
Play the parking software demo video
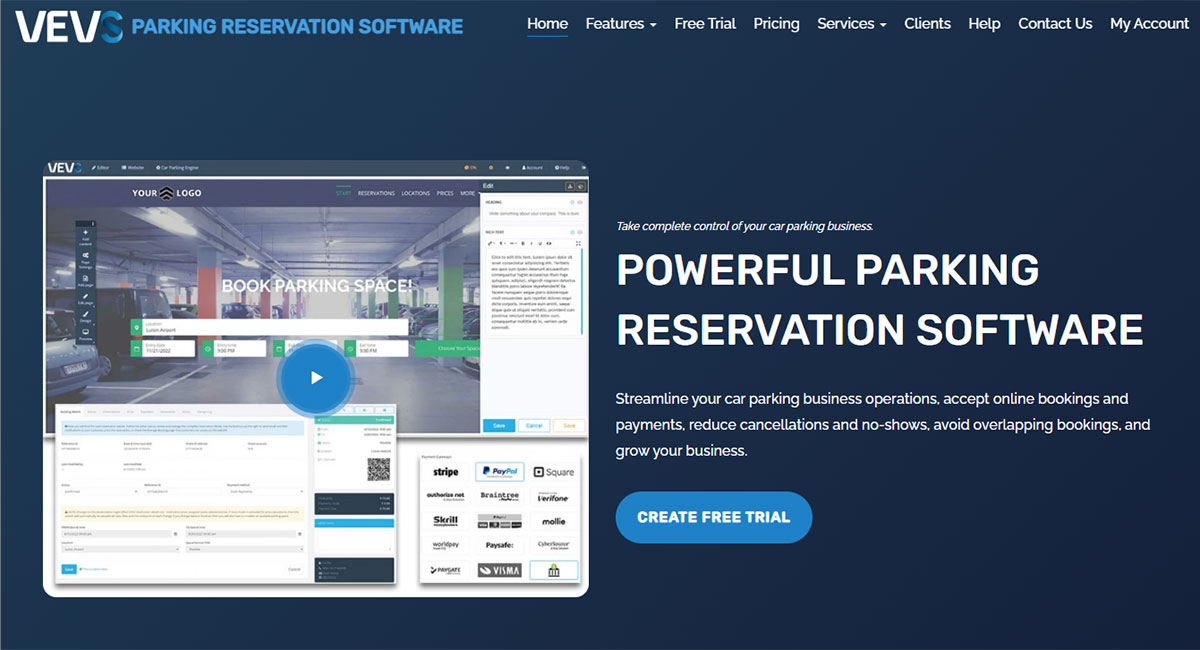click(x=316, y=377)
